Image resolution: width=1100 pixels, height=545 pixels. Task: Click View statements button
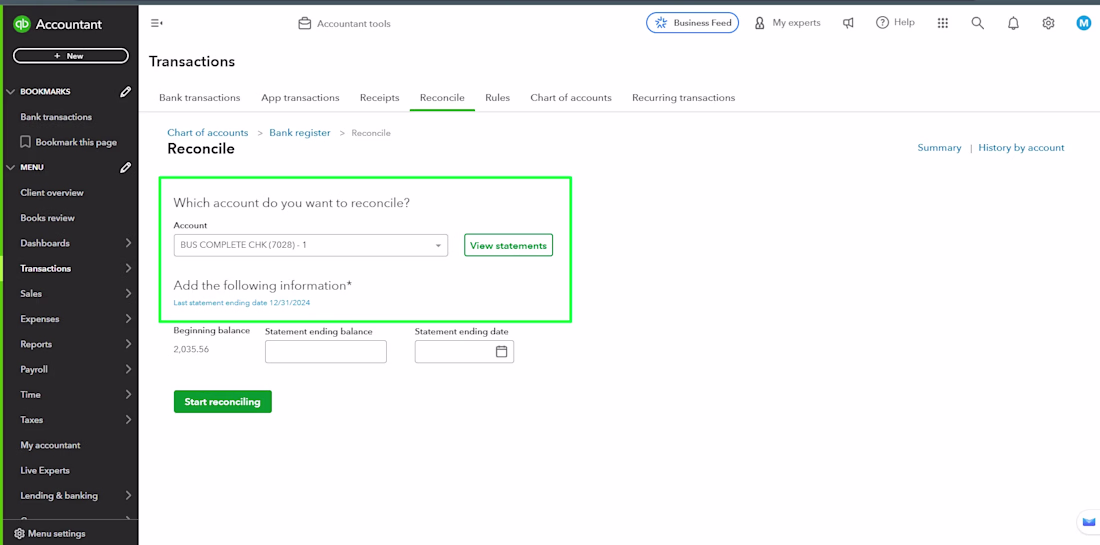click(509, 245)
